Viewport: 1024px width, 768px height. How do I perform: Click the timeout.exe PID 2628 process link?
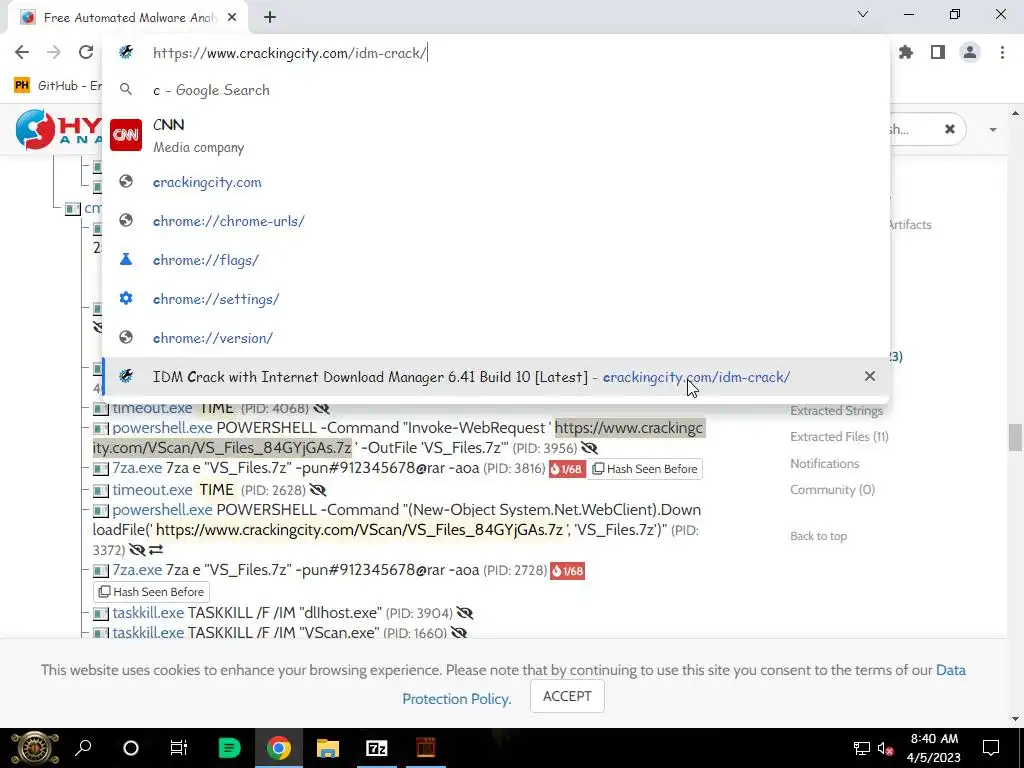pyautogui.click(x=152, y=490)
